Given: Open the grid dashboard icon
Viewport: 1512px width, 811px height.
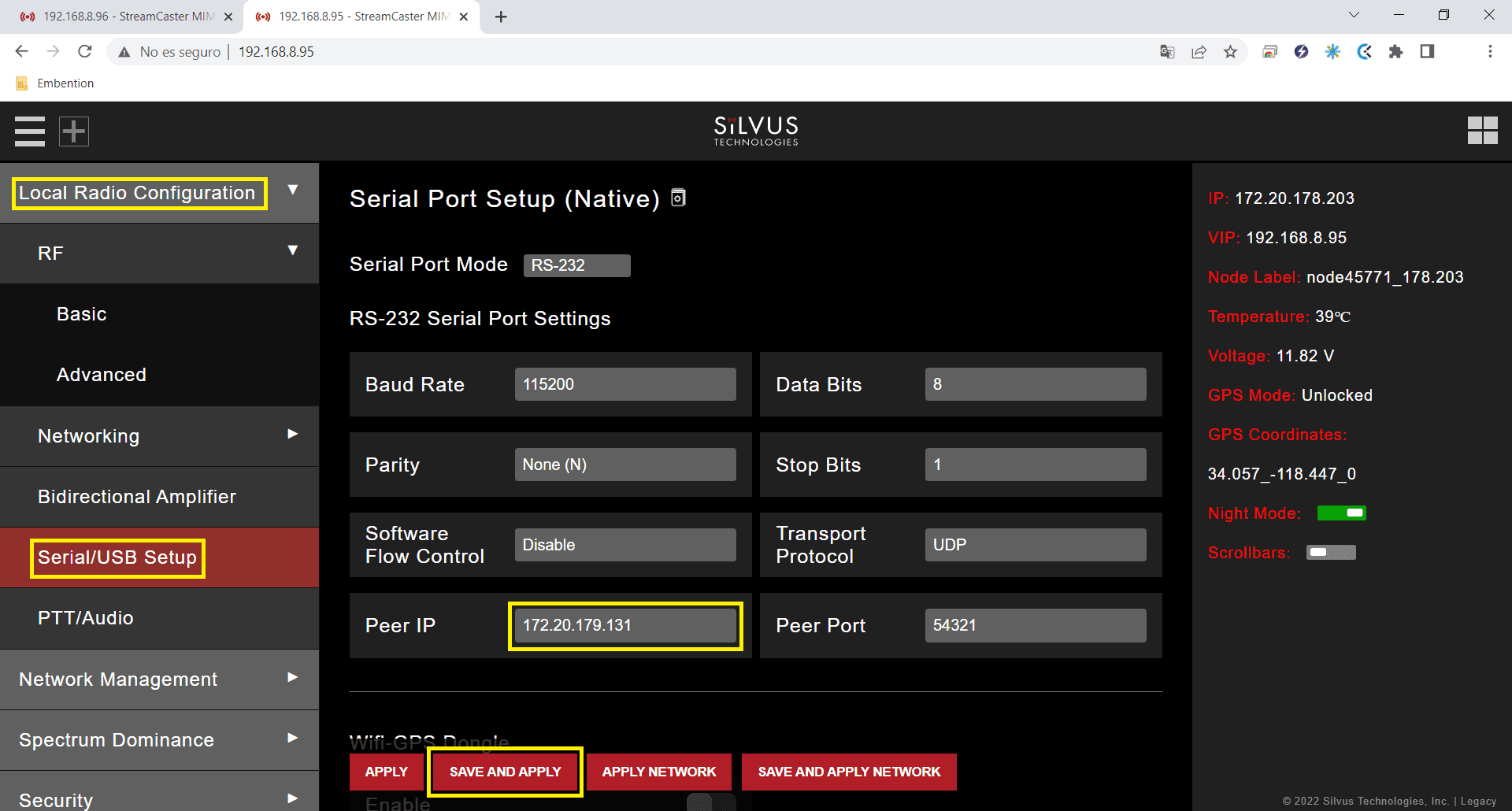Looking at the screenshot, I should 1482,131.
